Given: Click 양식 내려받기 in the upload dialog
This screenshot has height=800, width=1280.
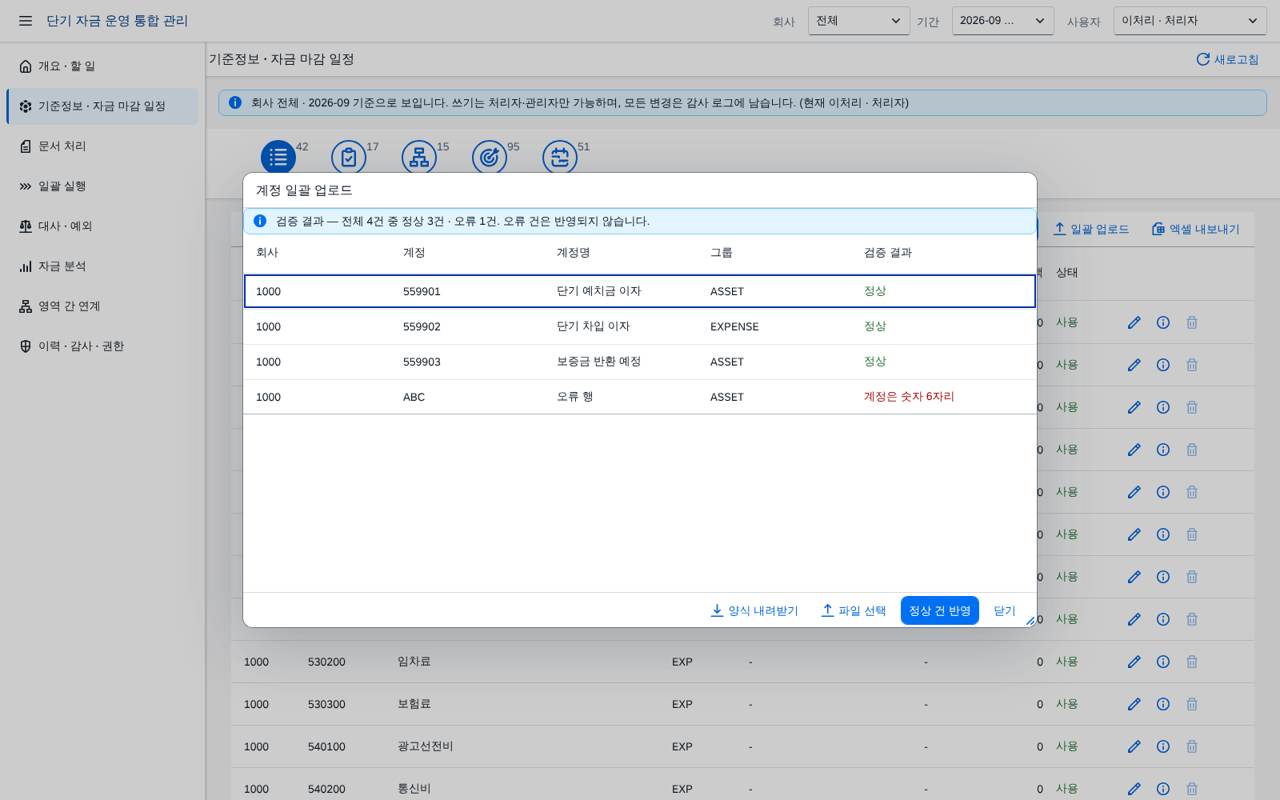Looking at the screenshot, I should tap(754, 610).
